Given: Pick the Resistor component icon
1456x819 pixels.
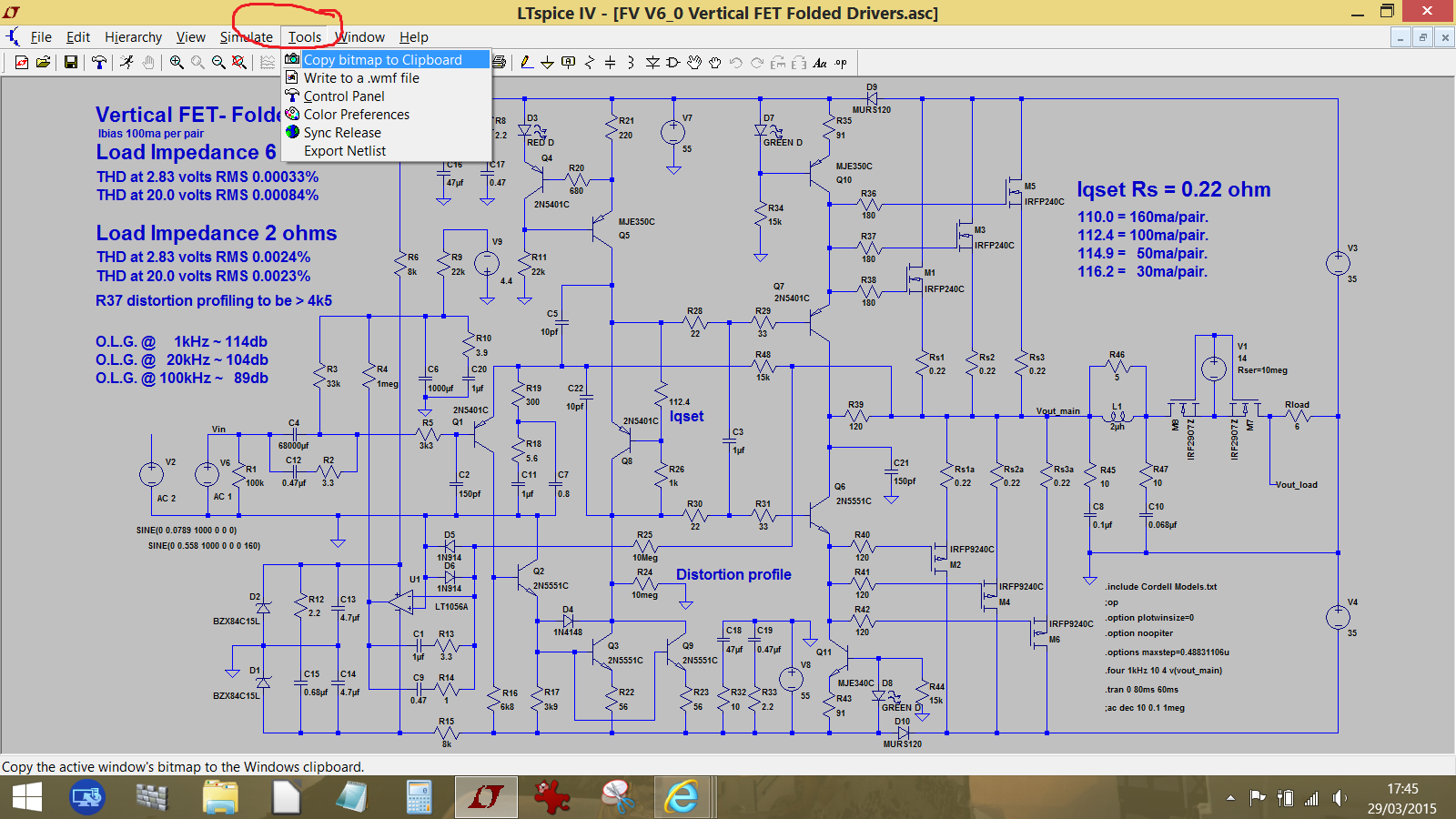Looking at the screenshot, I should click(x=589, y=62).
